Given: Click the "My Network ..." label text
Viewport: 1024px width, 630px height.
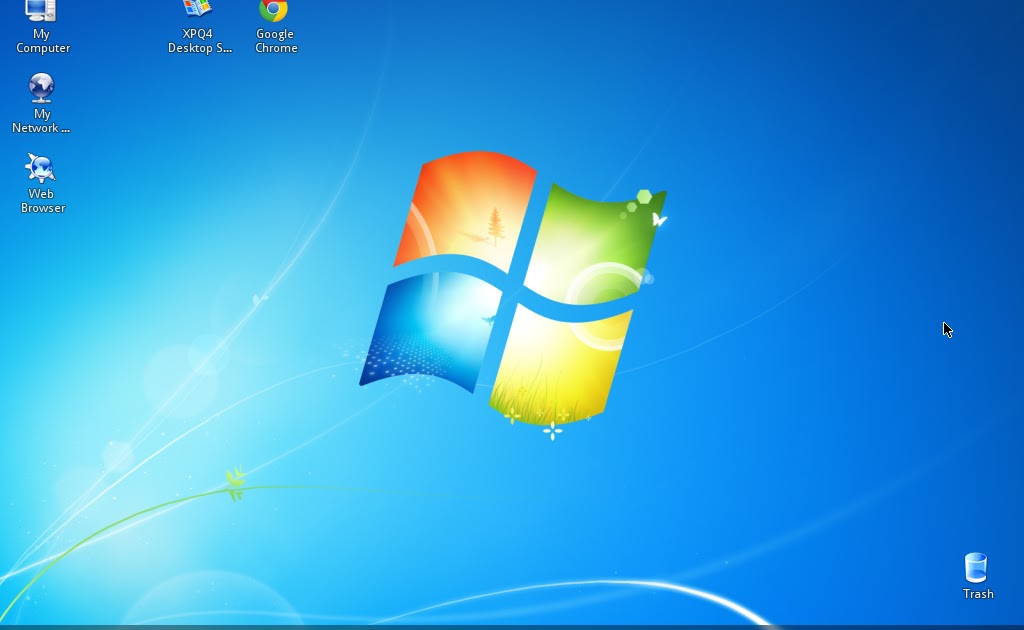Looking at the screenshot, I should (x=41, y=121).
